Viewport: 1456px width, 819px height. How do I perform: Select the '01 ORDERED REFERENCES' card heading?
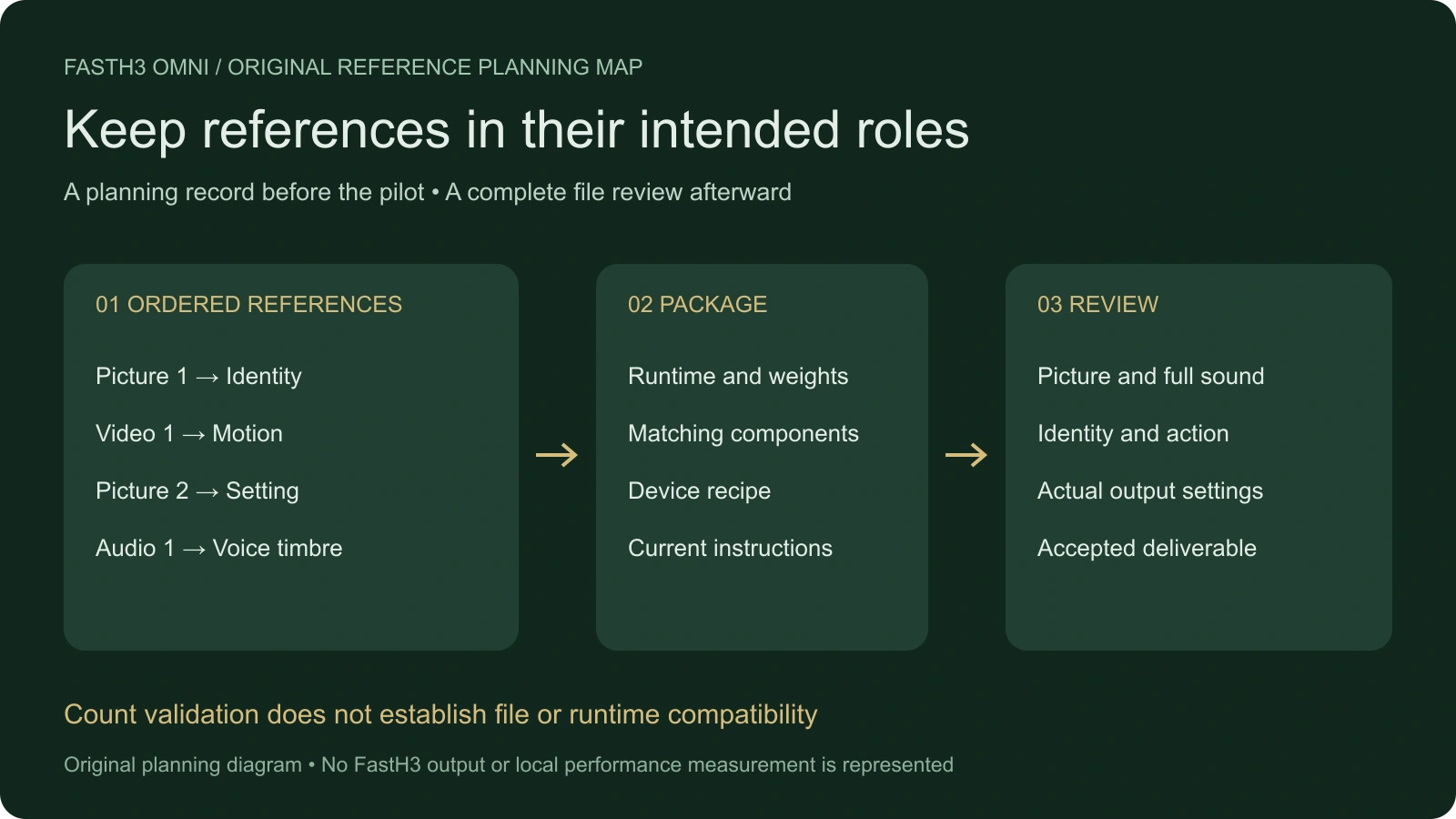tap(248, 304)
